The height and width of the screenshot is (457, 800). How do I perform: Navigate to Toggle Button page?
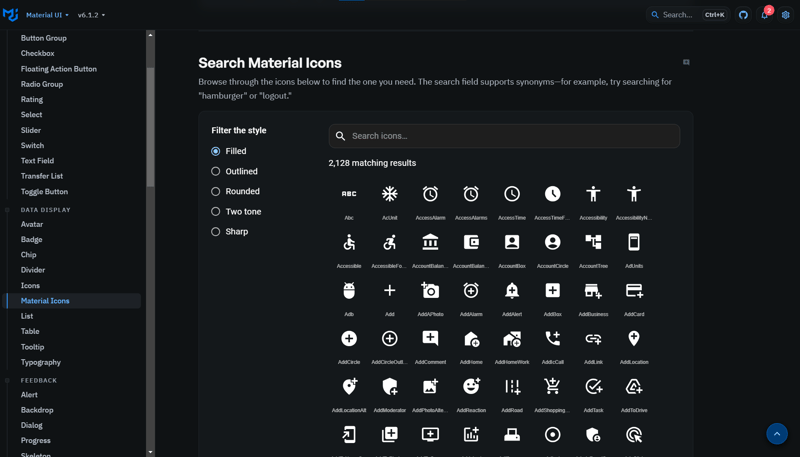click(44, 192)
